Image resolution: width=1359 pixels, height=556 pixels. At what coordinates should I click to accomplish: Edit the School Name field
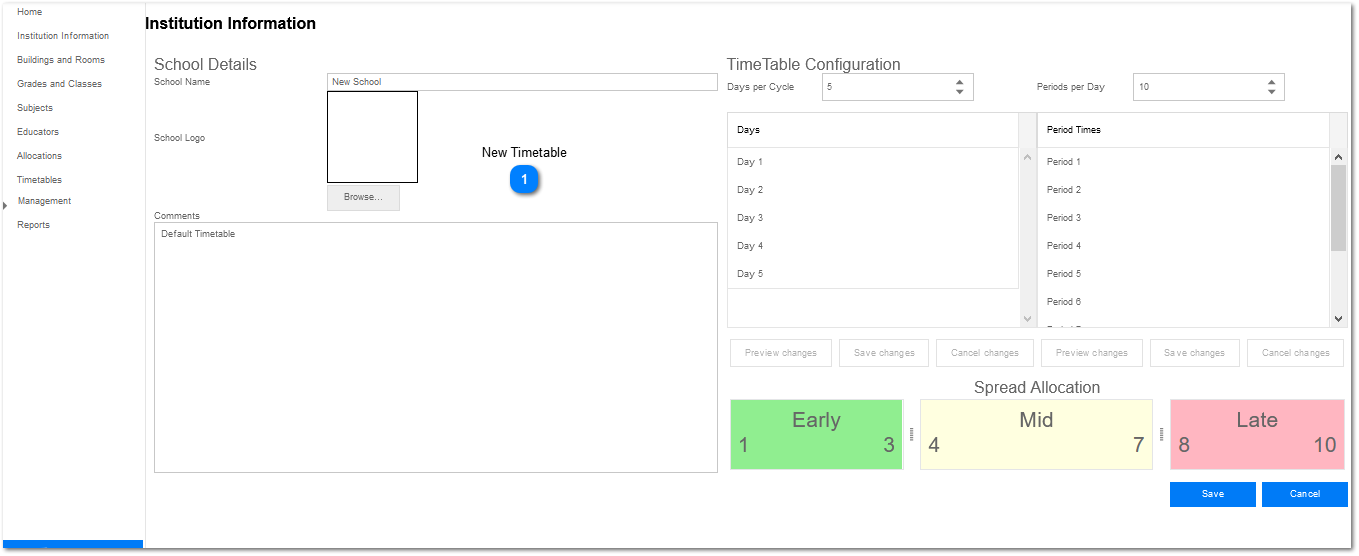pos(522,82)
